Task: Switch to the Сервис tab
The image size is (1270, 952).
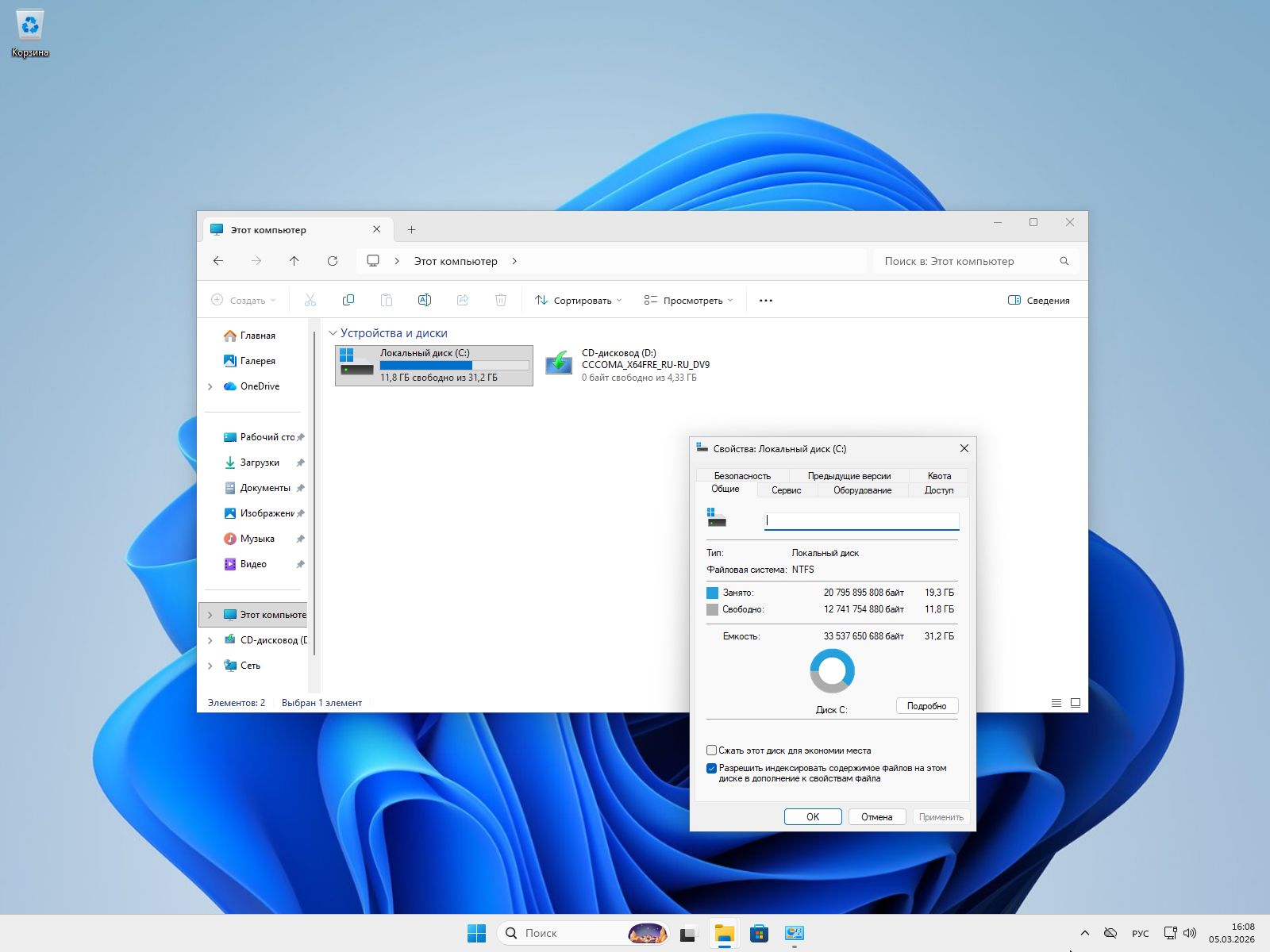Action: pos(786,490)
